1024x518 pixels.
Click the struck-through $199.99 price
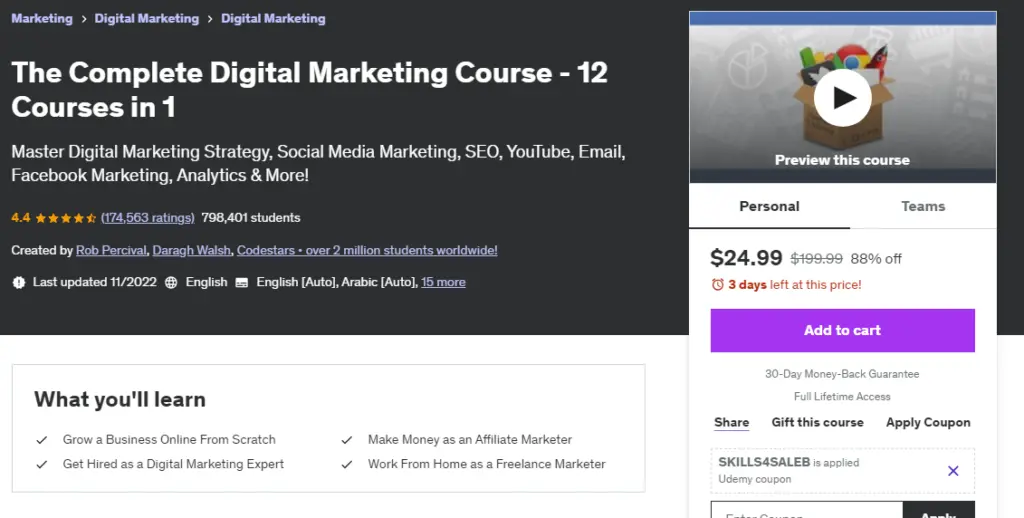tap(816, 259)
